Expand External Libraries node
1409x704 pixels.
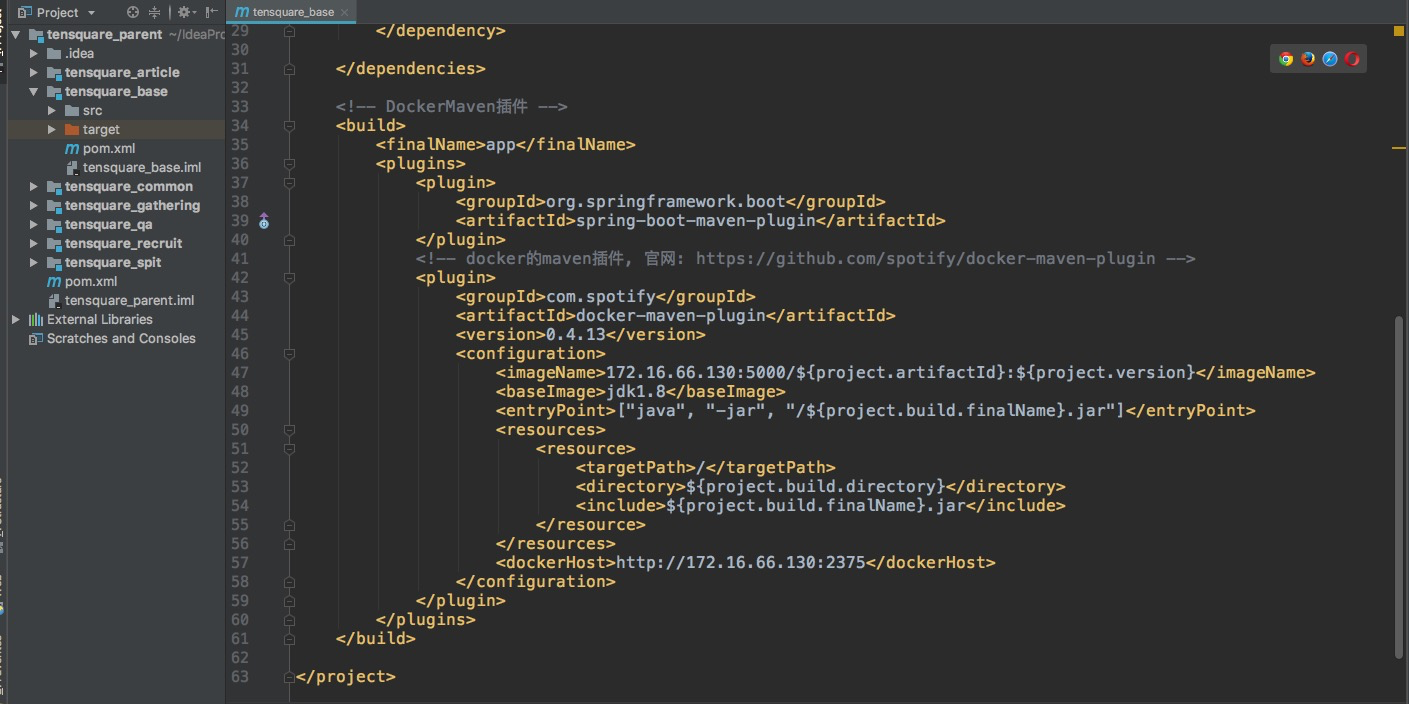click(16, 320)
